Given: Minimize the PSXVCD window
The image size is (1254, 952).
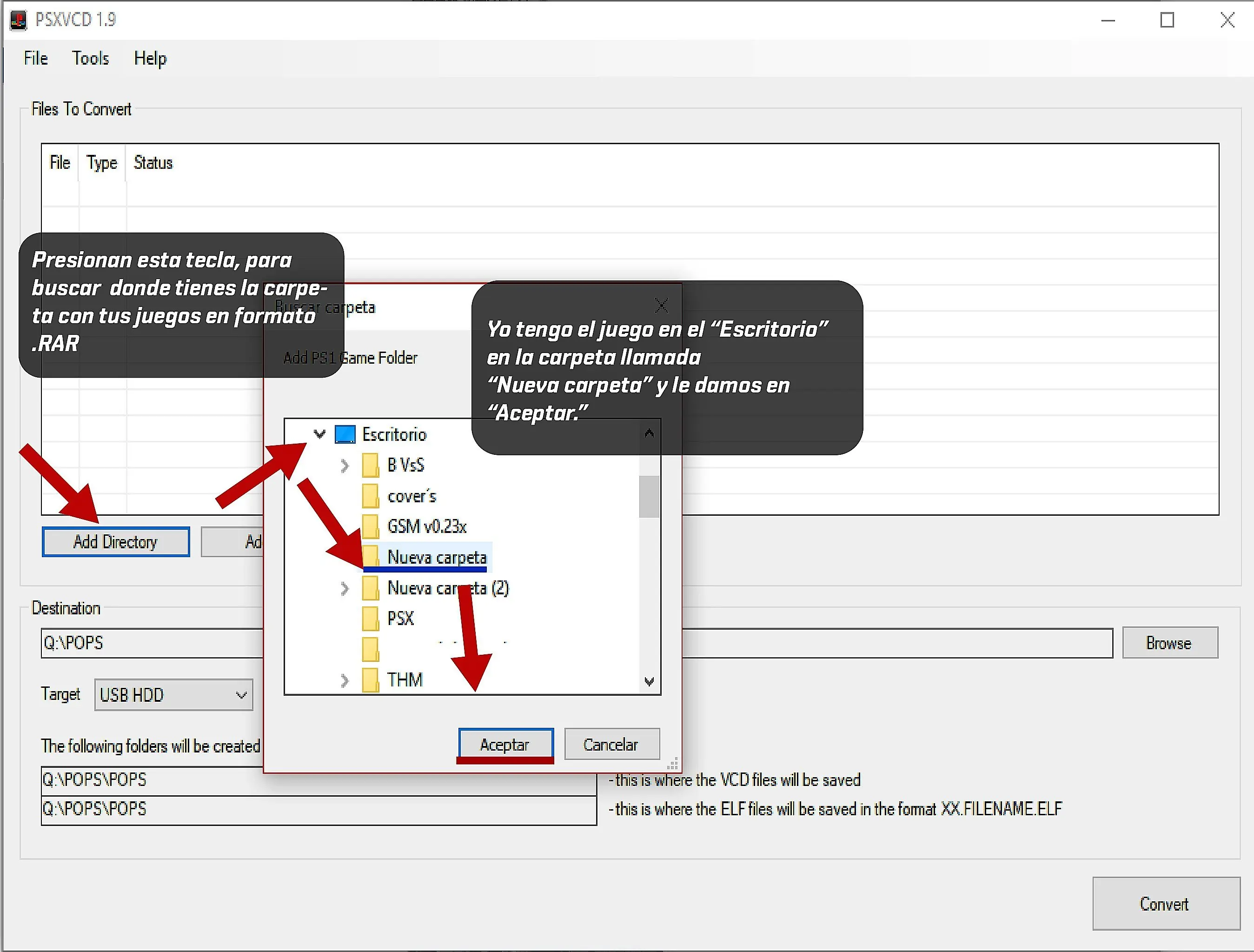Looking at the screenshot, I should click(x=1108, y=20).
